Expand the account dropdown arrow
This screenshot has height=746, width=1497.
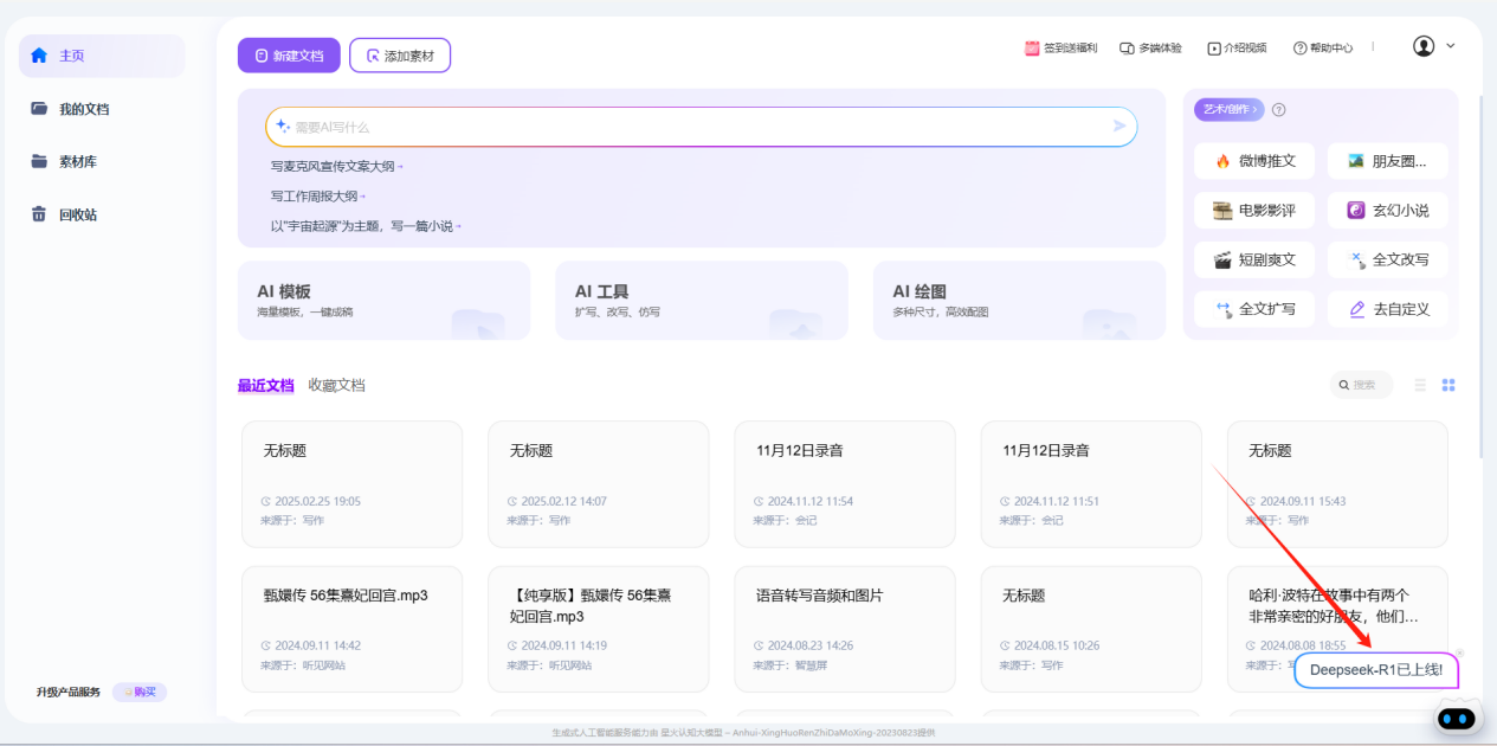tap(1450, 46)
